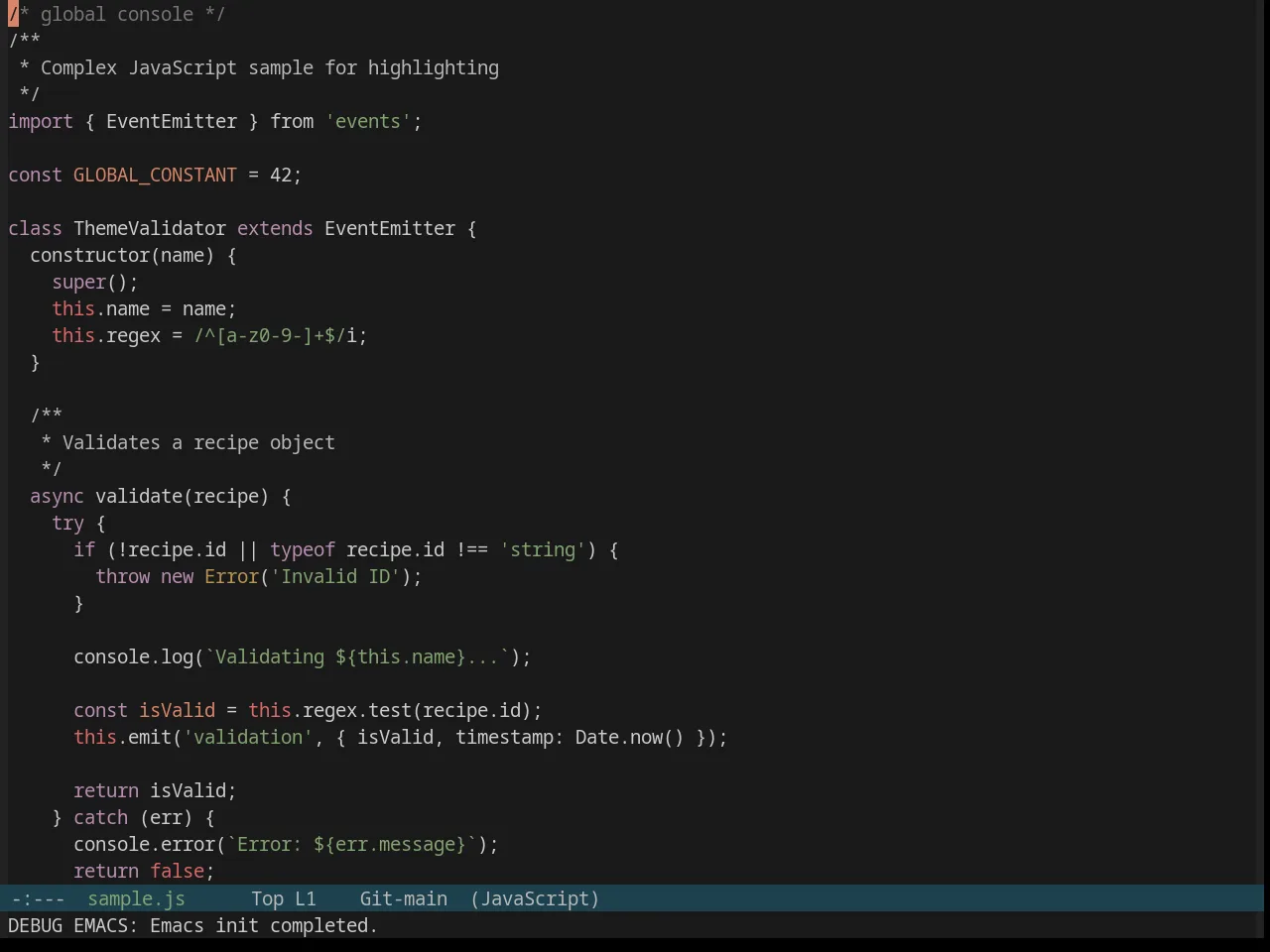
Task: Click the catch keyword
Action: click(100, 817)
